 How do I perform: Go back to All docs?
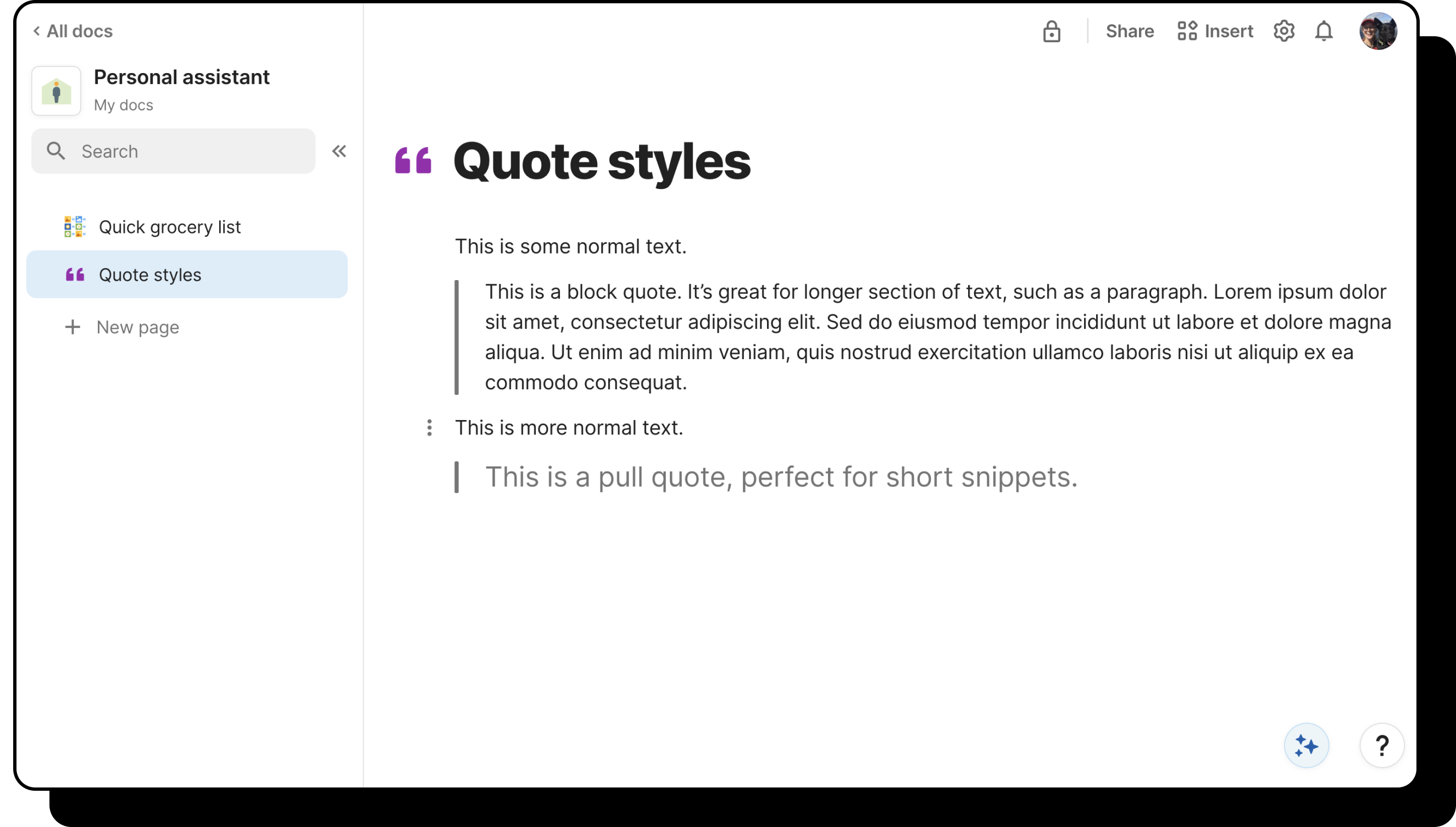[x=73, y=31]
